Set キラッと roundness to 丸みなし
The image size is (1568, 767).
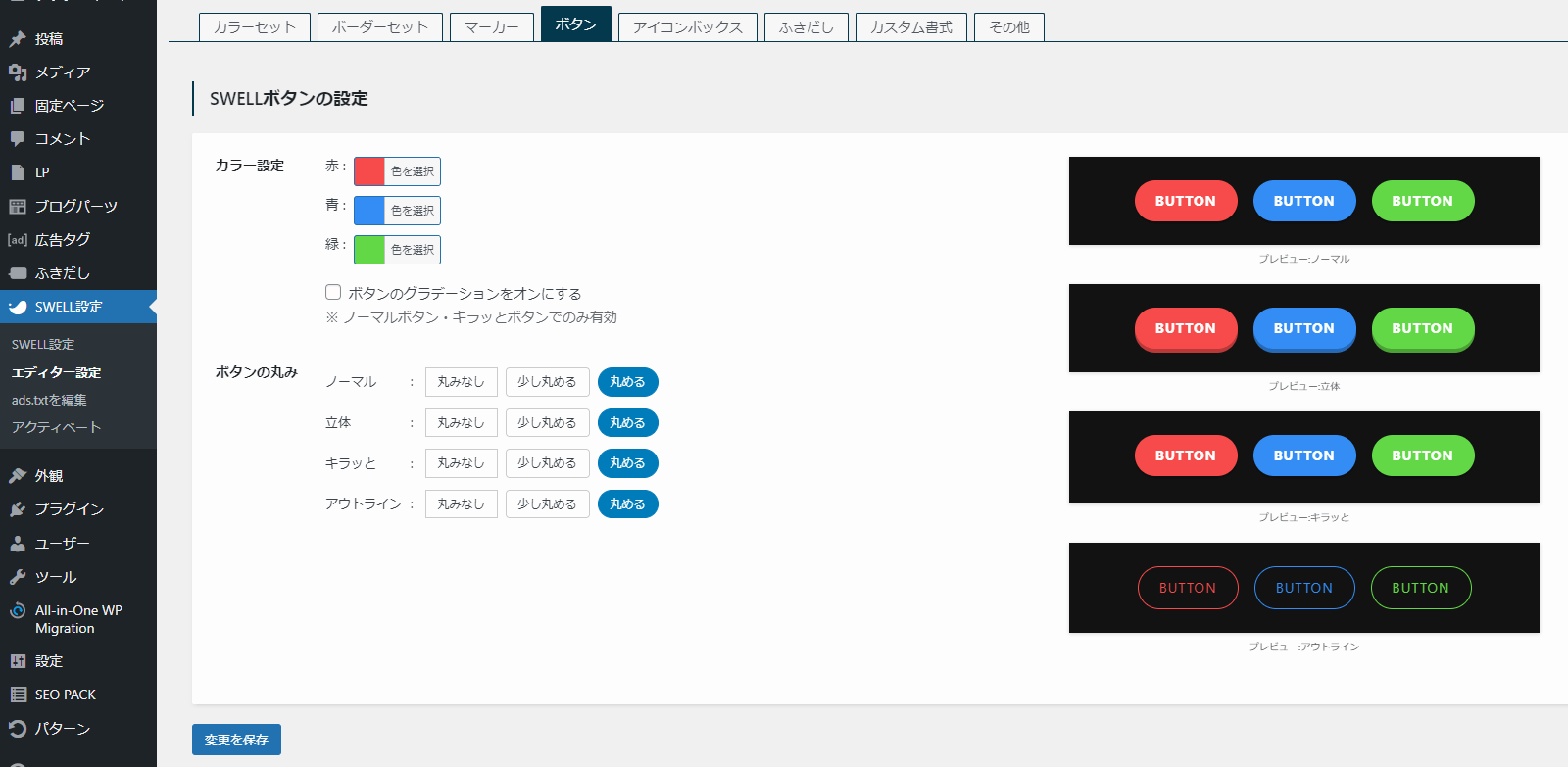pos(462,463)
